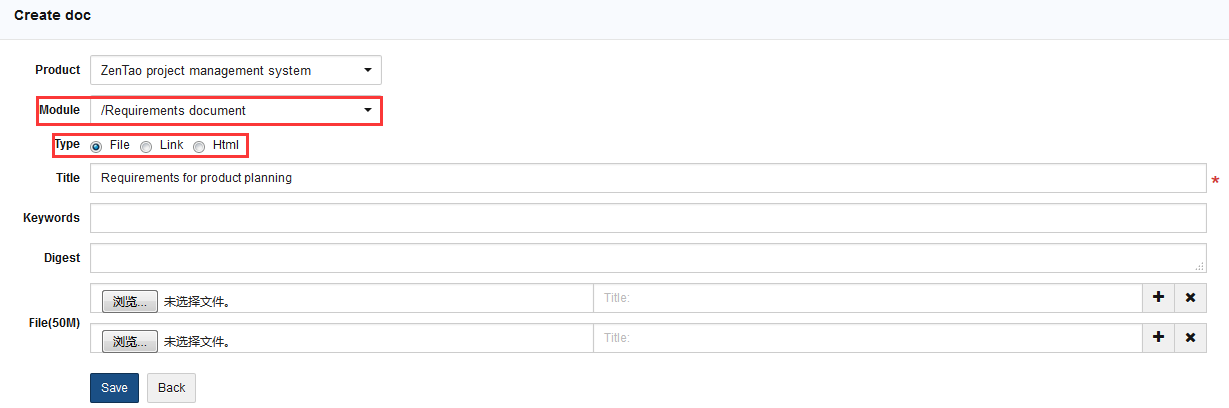Image resolution: width=1229 pixels, height=408 pixels.
Task: Select the Link type radio button
Action: 146,146
